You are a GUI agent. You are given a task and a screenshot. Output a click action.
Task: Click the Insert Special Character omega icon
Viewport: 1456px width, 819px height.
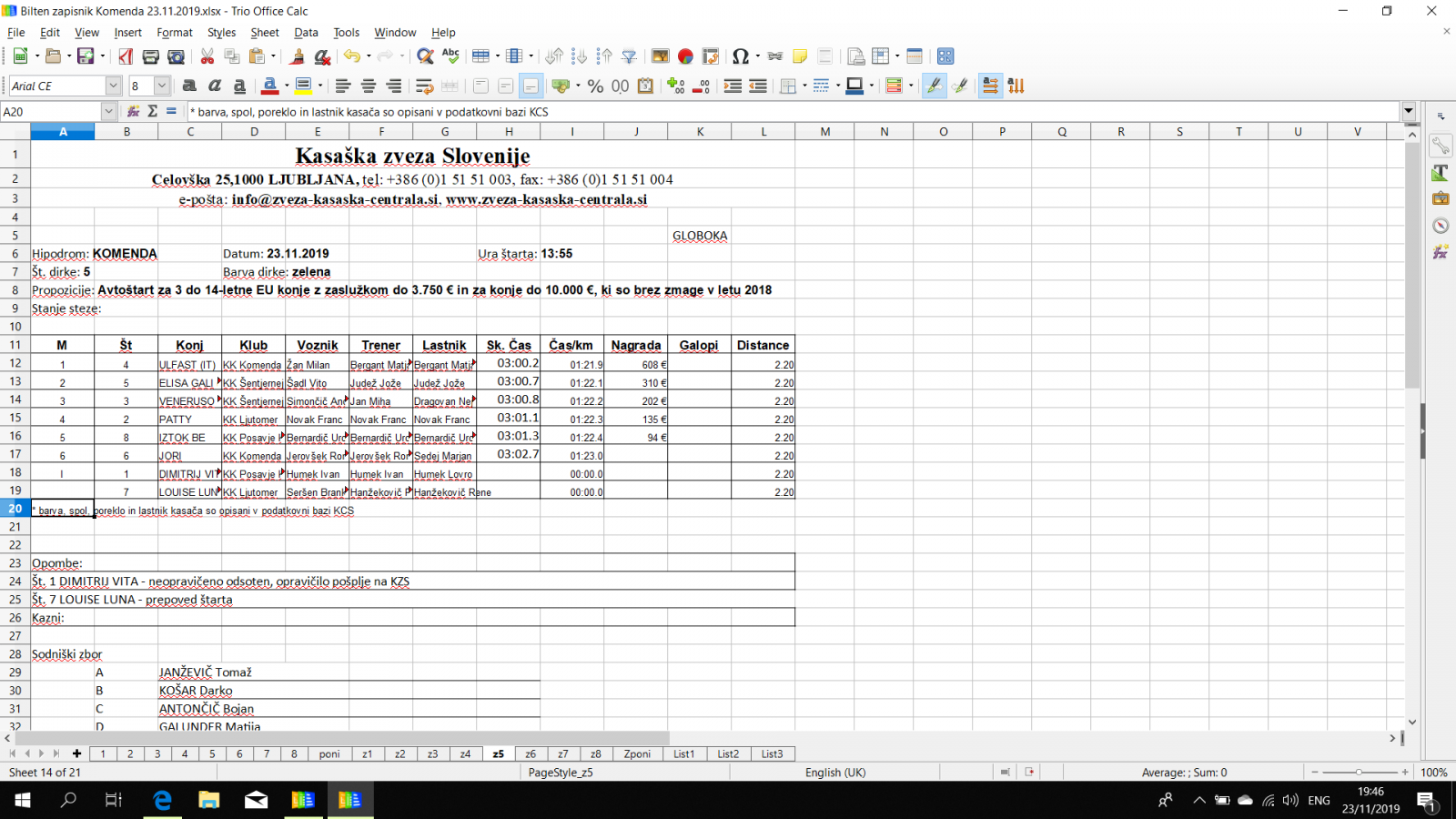[x=740, y=56]
